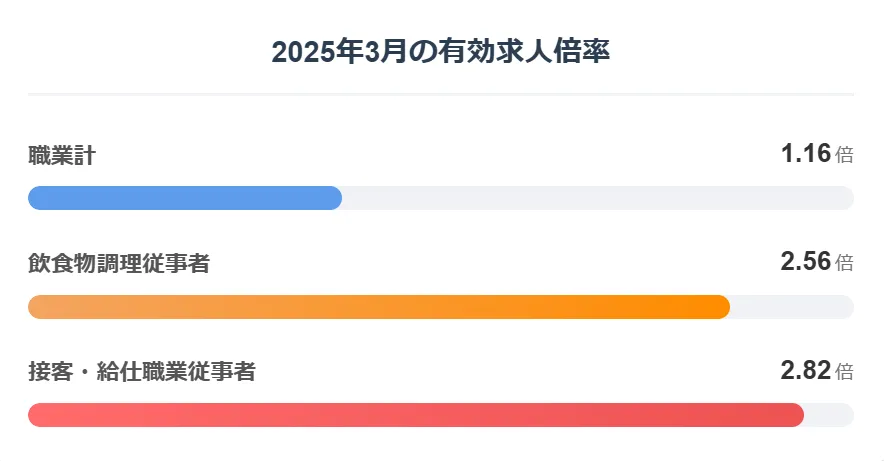The image size is (884, 461).
Task: Click the 倍 unit beside 1.16
Action: (844, 155)
